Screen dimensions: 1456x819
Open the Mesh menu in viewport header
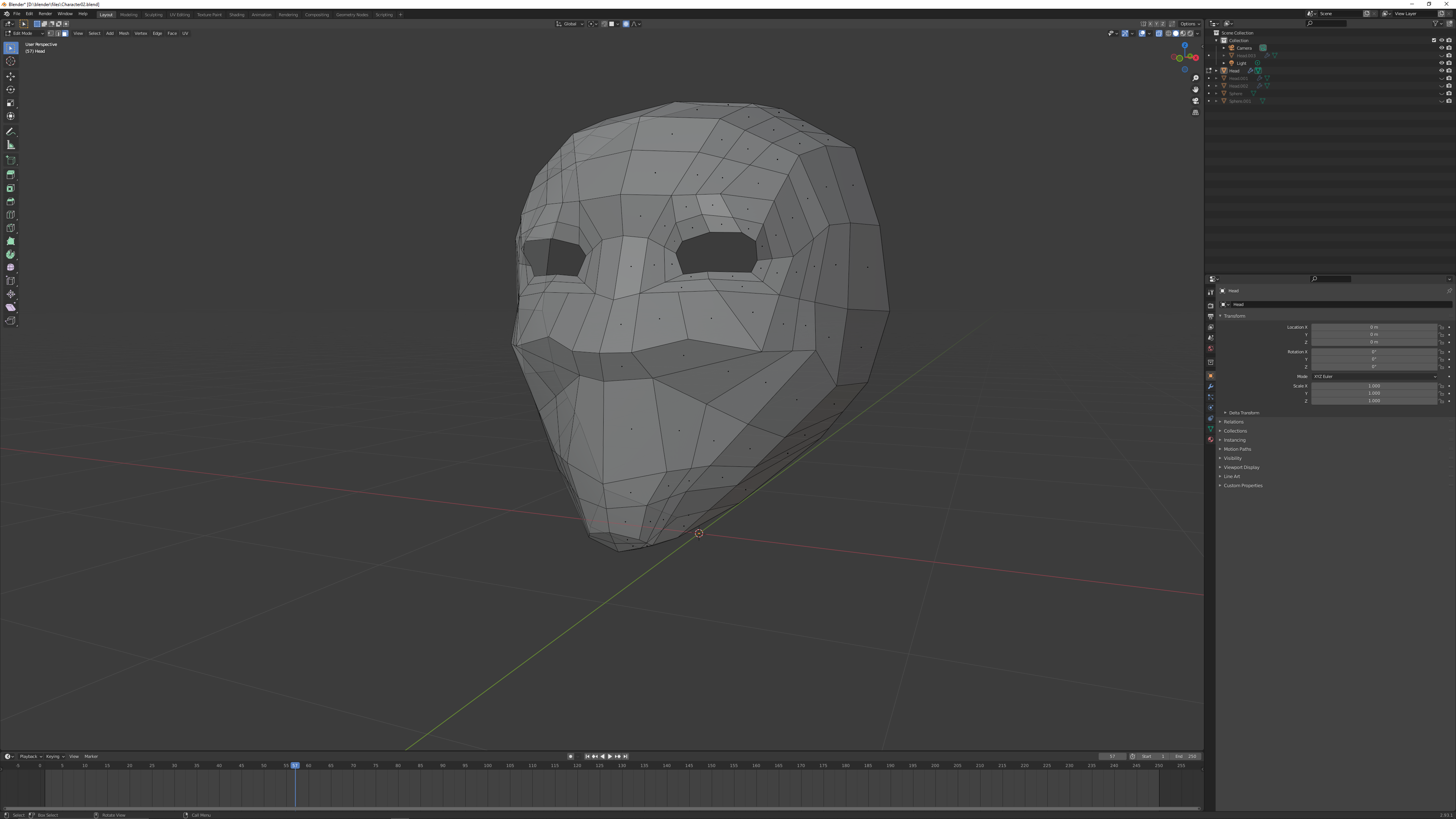[x=124, y=33]
